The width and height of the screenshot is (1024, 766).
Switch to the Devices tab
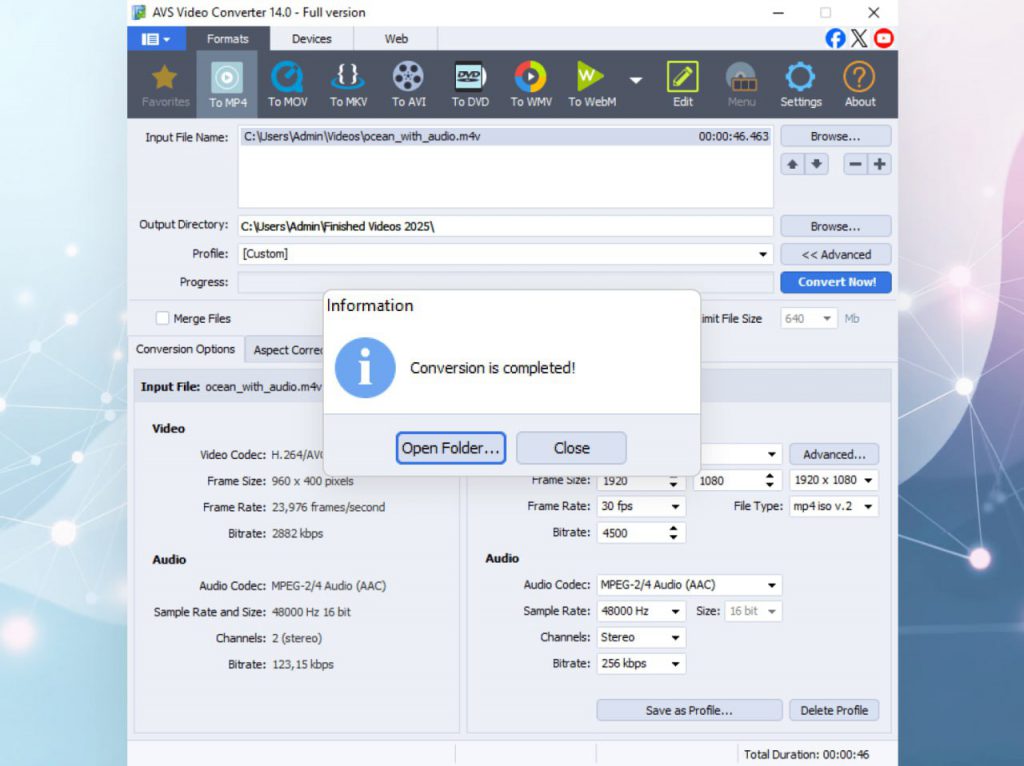(x=311, y=39)
